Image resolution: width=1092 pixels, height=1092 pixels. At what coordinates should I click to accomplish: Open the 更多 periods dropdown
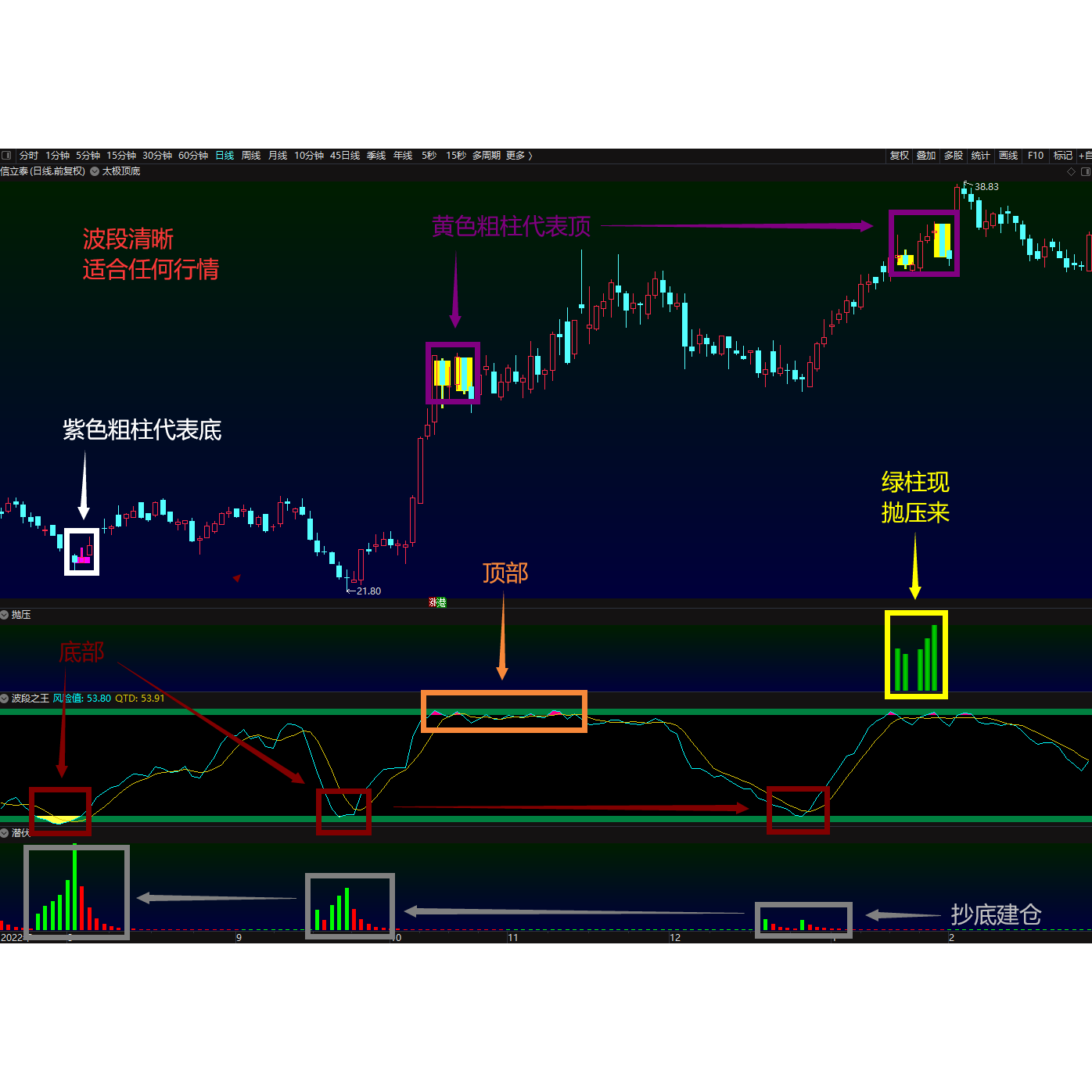[519, 156]
